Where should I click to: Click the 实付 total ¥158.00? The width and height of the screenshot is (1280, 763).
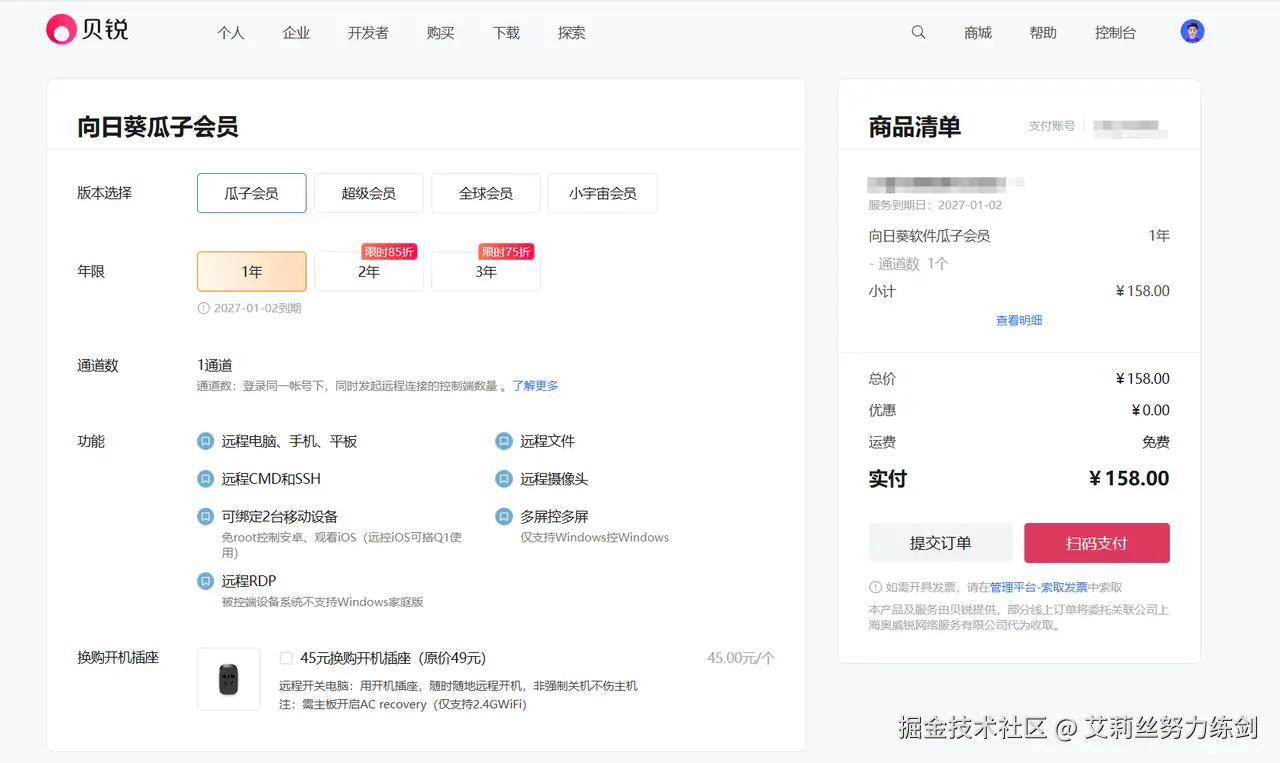pyautogui.click(x=1129, y=478)
